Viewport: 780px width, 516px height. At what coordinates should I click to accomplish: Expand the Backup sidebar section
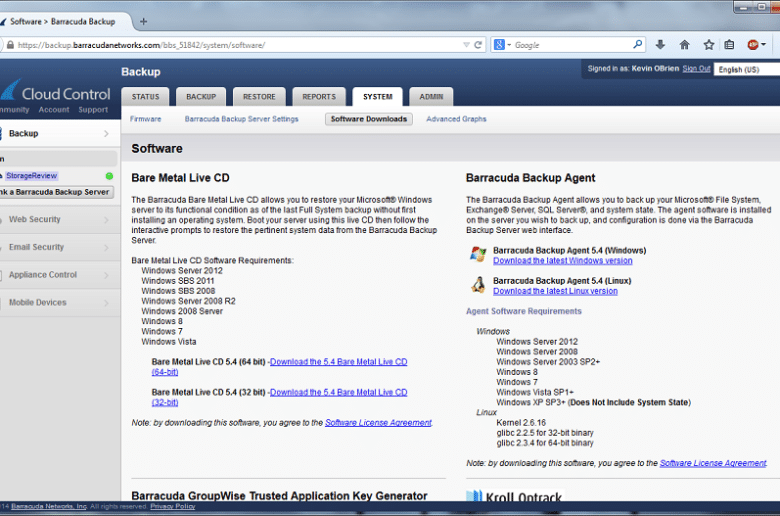tap(60, 133)
